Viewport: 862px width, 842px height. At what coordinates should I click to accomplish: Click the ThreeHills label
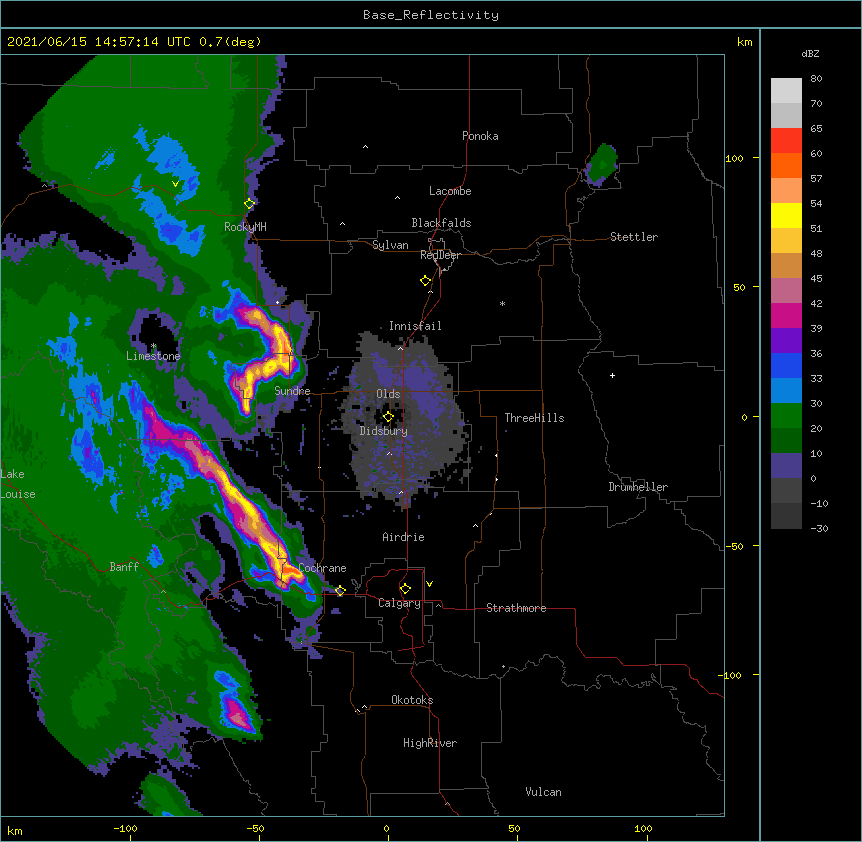(534, 418)
